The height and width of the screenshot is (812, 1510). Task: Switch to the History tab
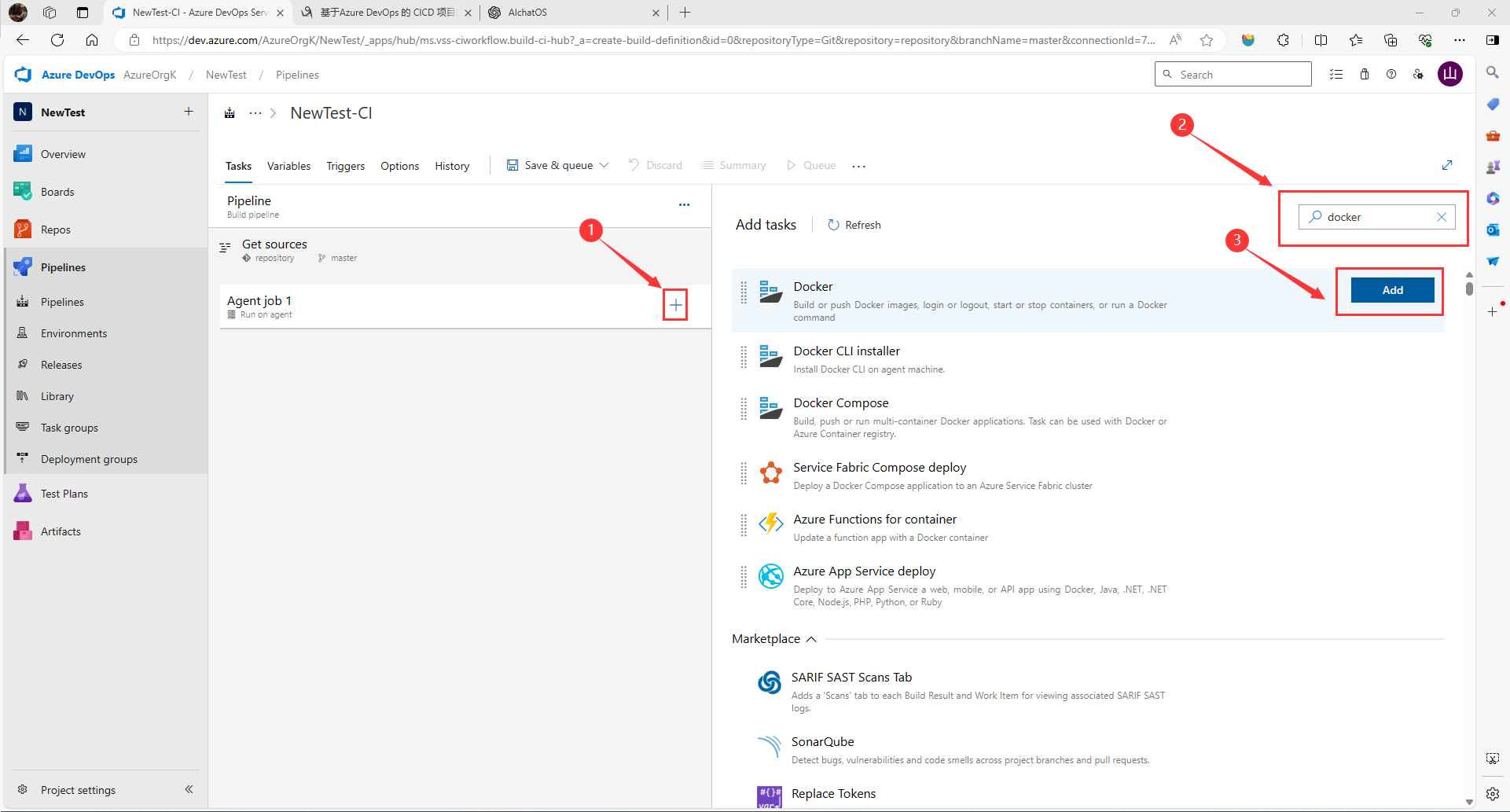pyautogui.click(x=452, y=166)
